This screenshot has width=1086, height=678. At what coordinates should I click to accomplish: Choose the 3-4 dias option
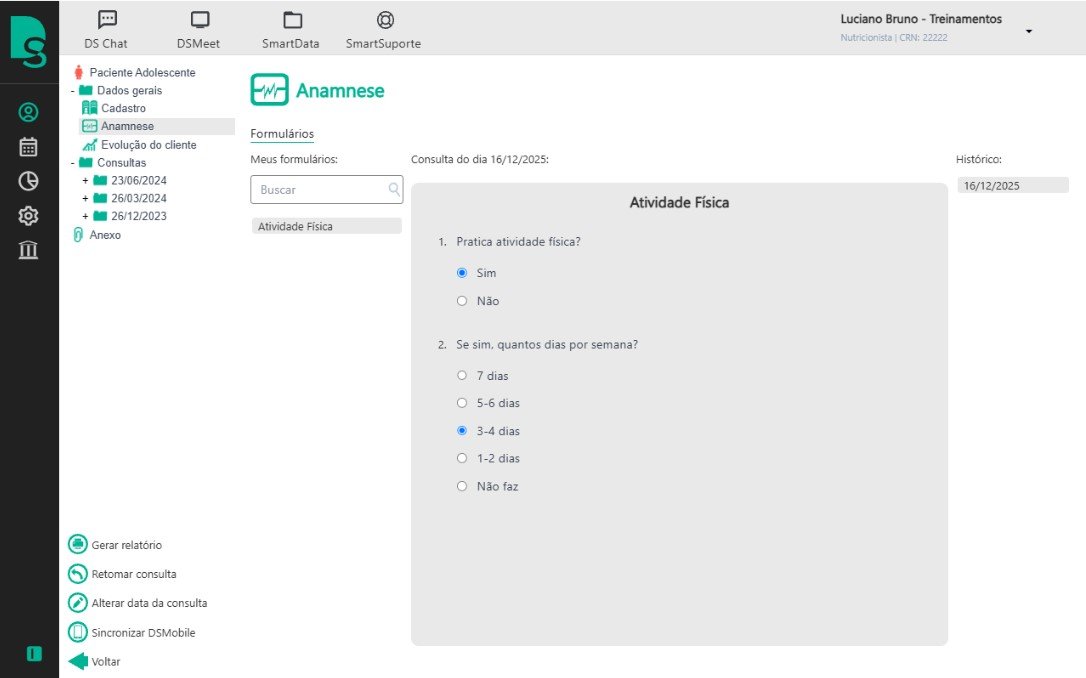[462, 430]
